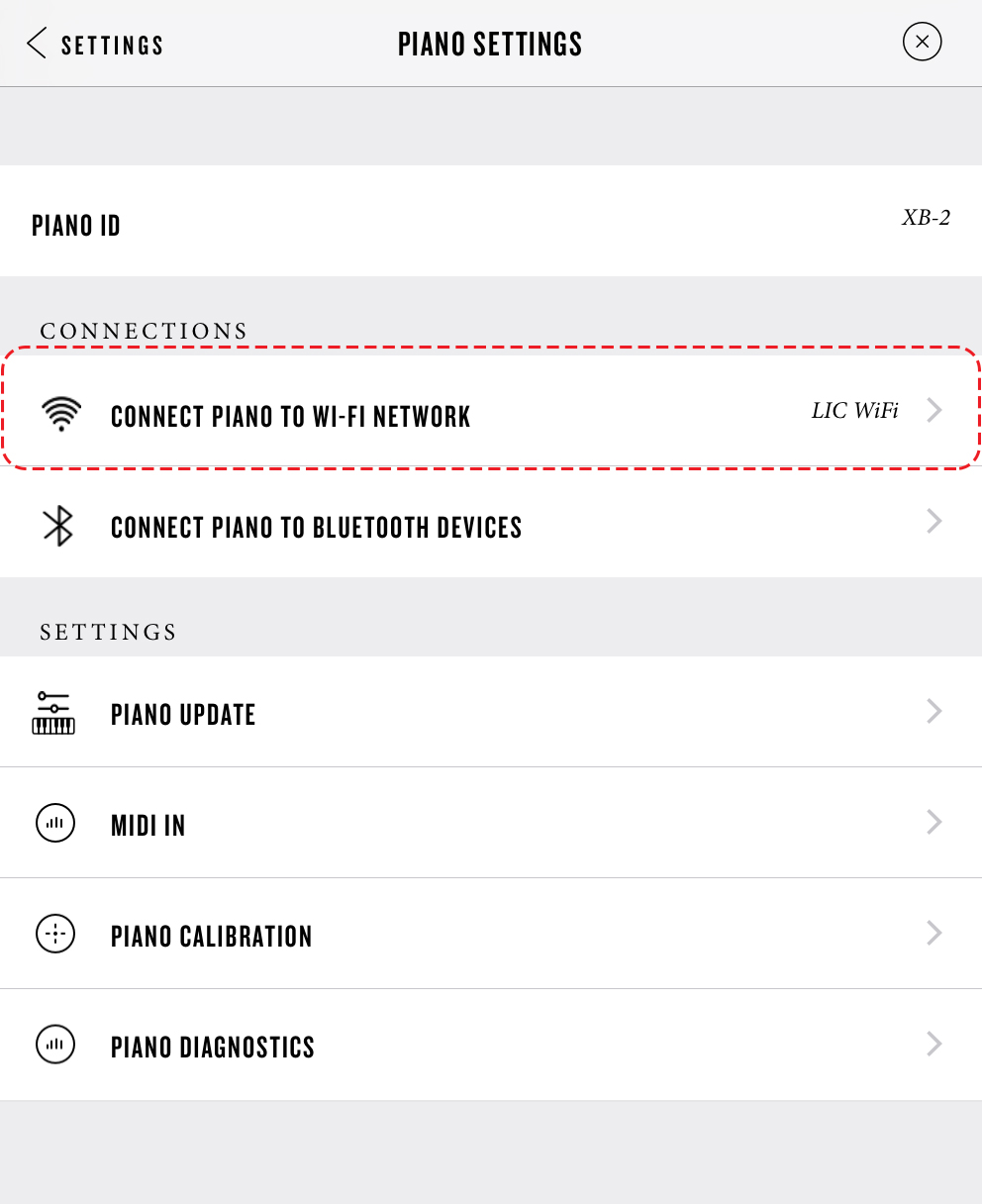Expand the Wi-Fi network row chevron
The height and width of the screenshot is (1204, 982).
pos(933,410)
